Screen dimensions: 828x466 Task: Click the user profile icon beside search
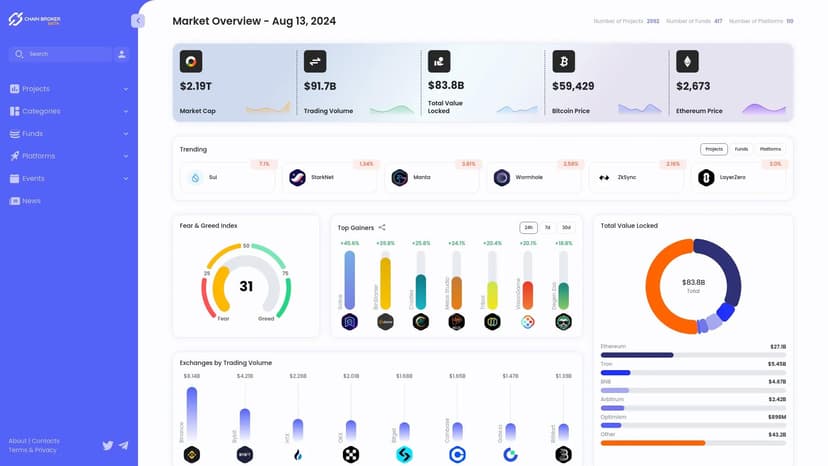(x=122, y=54)
